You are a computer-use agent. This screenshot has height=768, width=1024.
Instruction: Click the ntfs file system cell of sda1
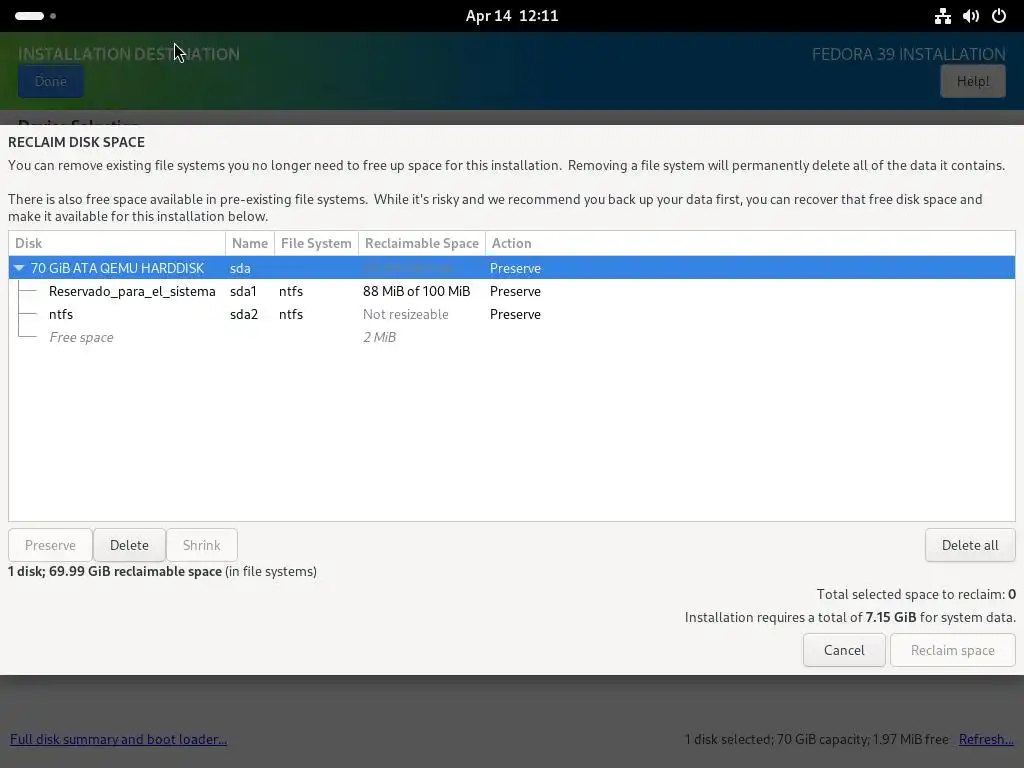291,291
